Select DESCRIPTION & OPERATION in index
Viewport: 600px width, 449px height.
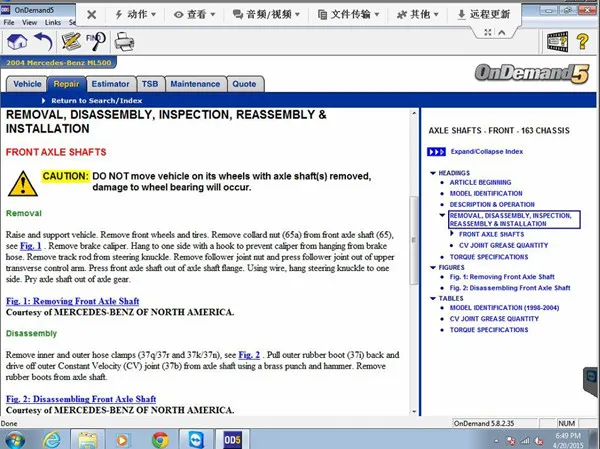click(x=492, y=205)
